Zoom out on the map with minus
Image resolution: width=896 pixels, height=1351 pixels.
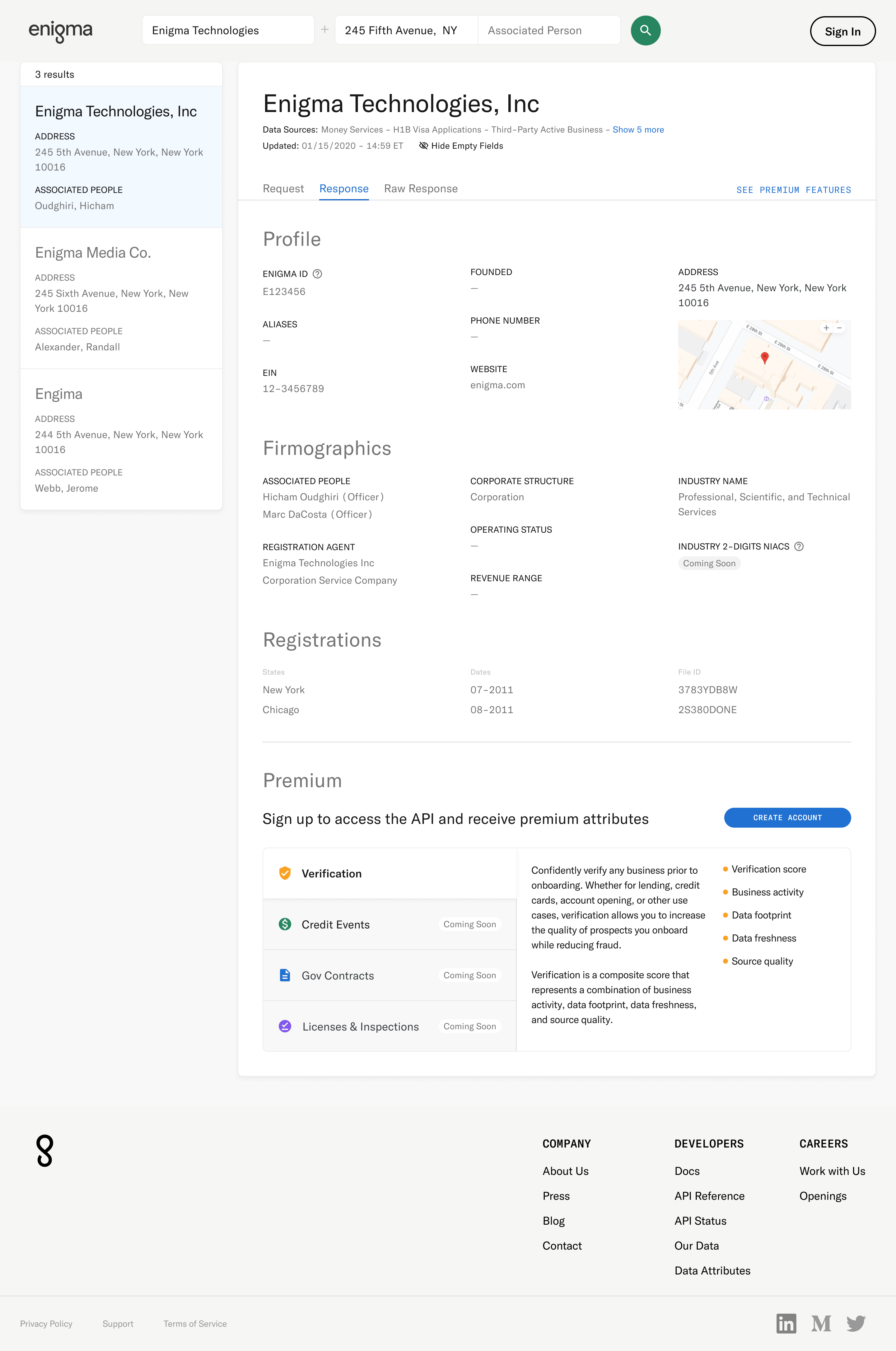tap(839, 328)
